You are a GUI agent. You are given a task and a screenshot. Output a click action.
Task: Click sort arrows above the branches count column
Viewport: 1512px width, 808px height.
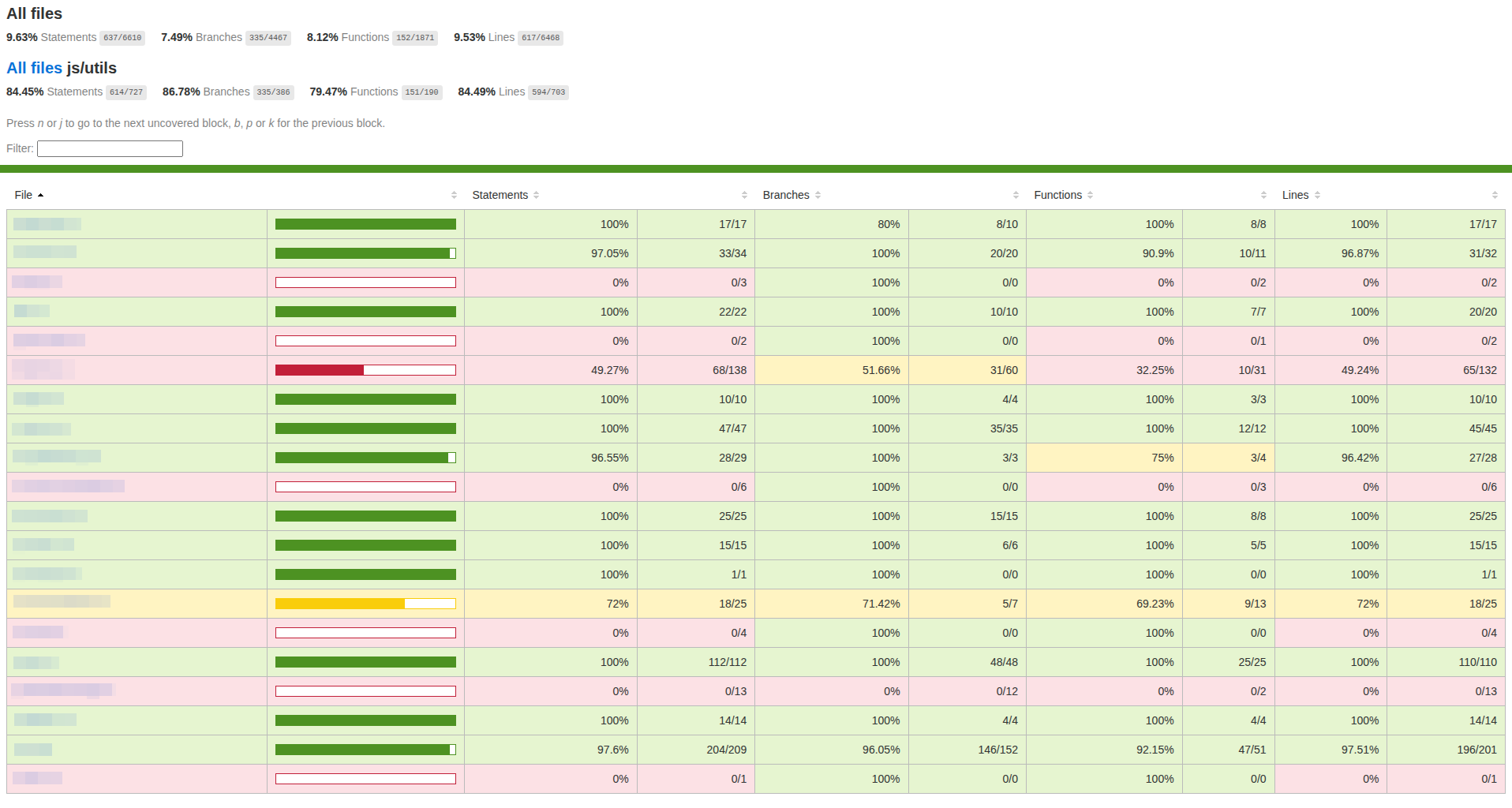[1016, 195]
